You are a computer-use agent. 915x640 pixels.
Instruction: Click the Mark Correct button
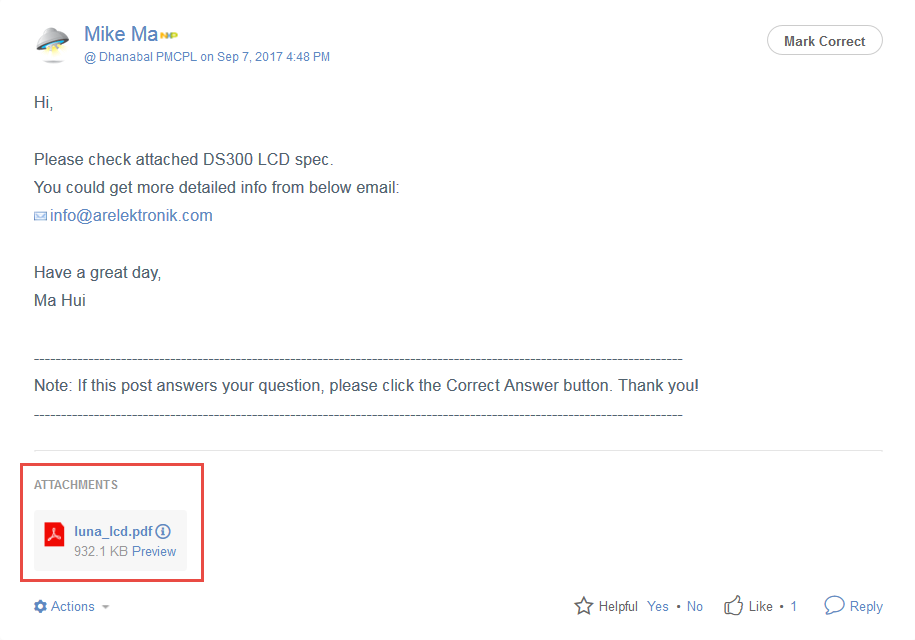[824, 41]
